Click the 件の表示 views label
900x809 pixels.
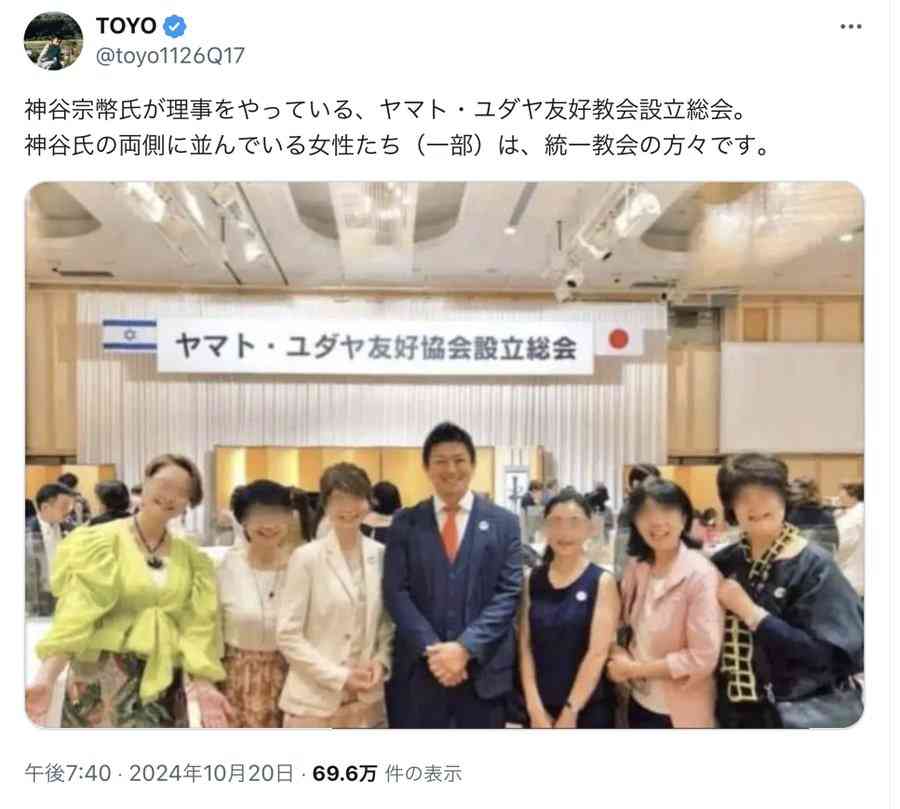(424, 773)
